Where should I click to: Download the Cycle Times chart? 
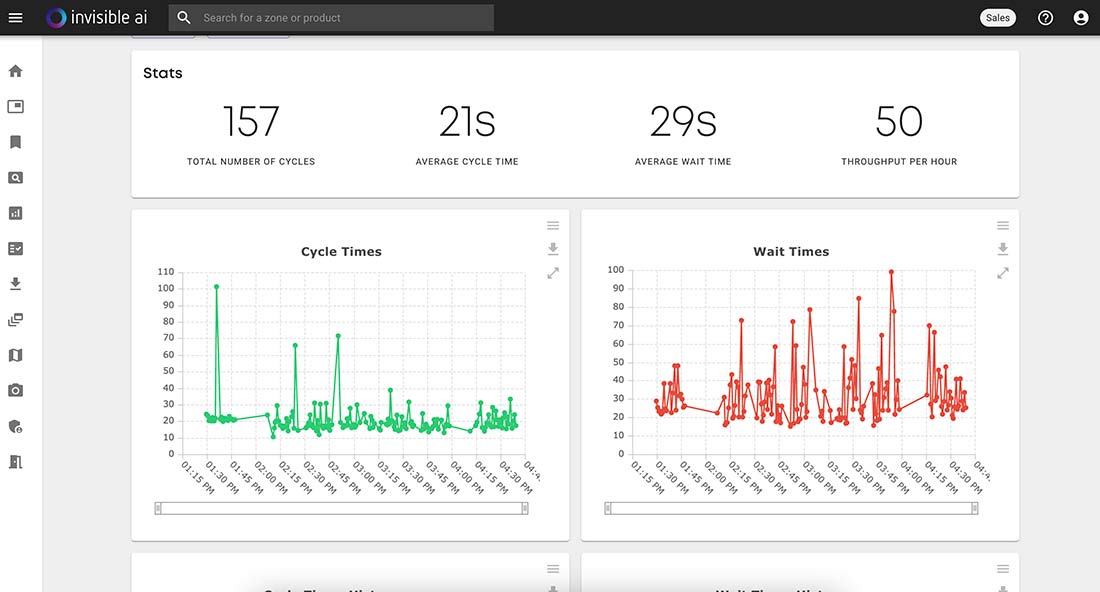pos(553,248)
